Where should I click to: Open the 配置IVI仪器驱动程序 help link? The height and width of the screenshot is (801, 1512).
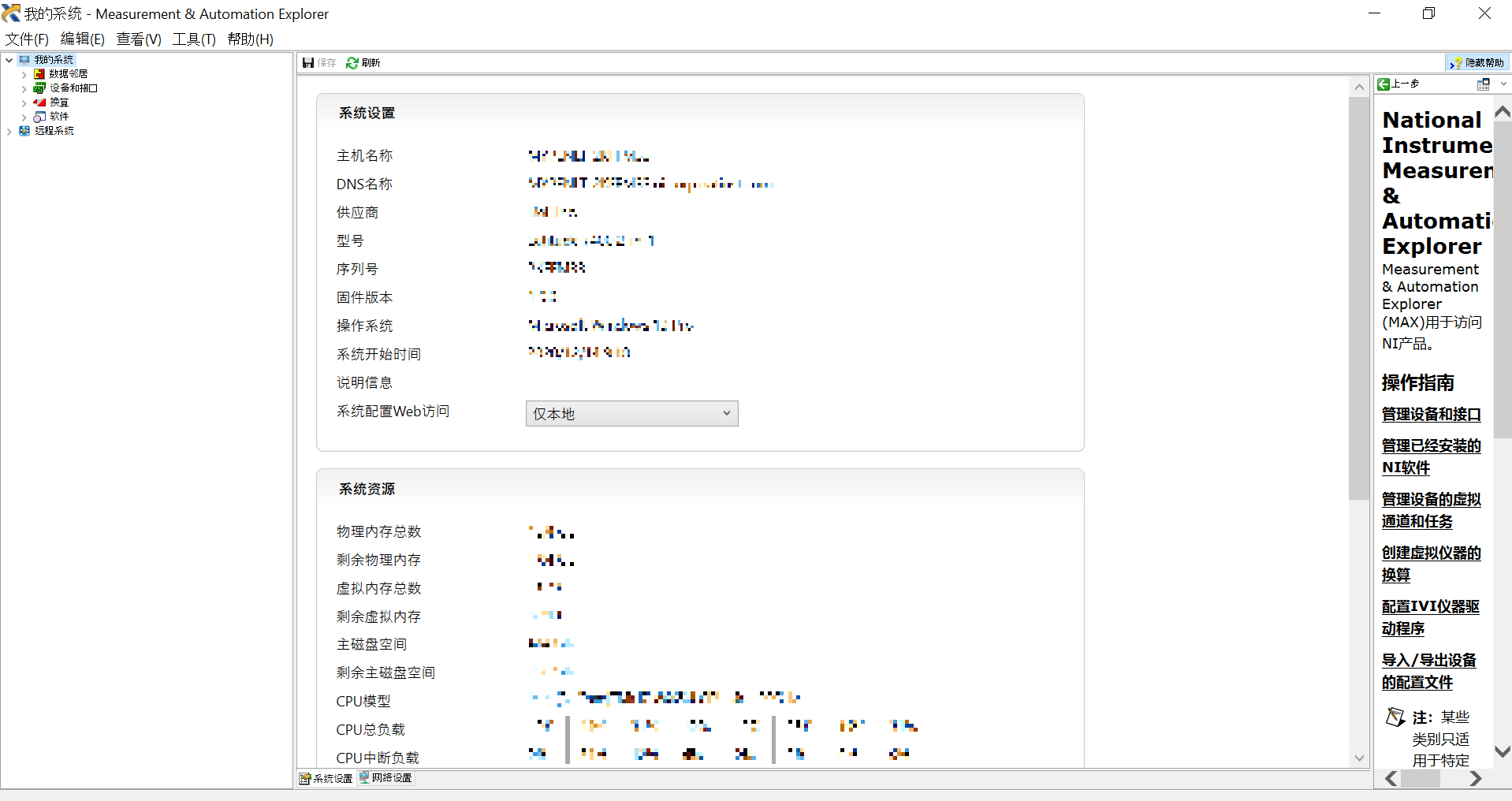1431,618
